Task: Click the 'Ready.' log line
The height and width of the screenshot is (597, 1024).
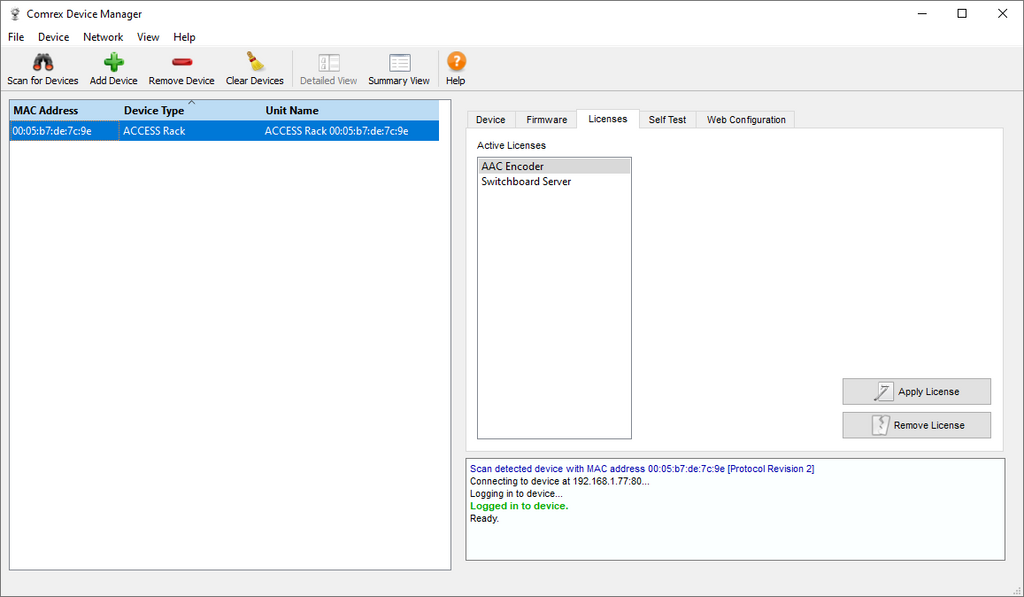Action: tap(485, 519)
